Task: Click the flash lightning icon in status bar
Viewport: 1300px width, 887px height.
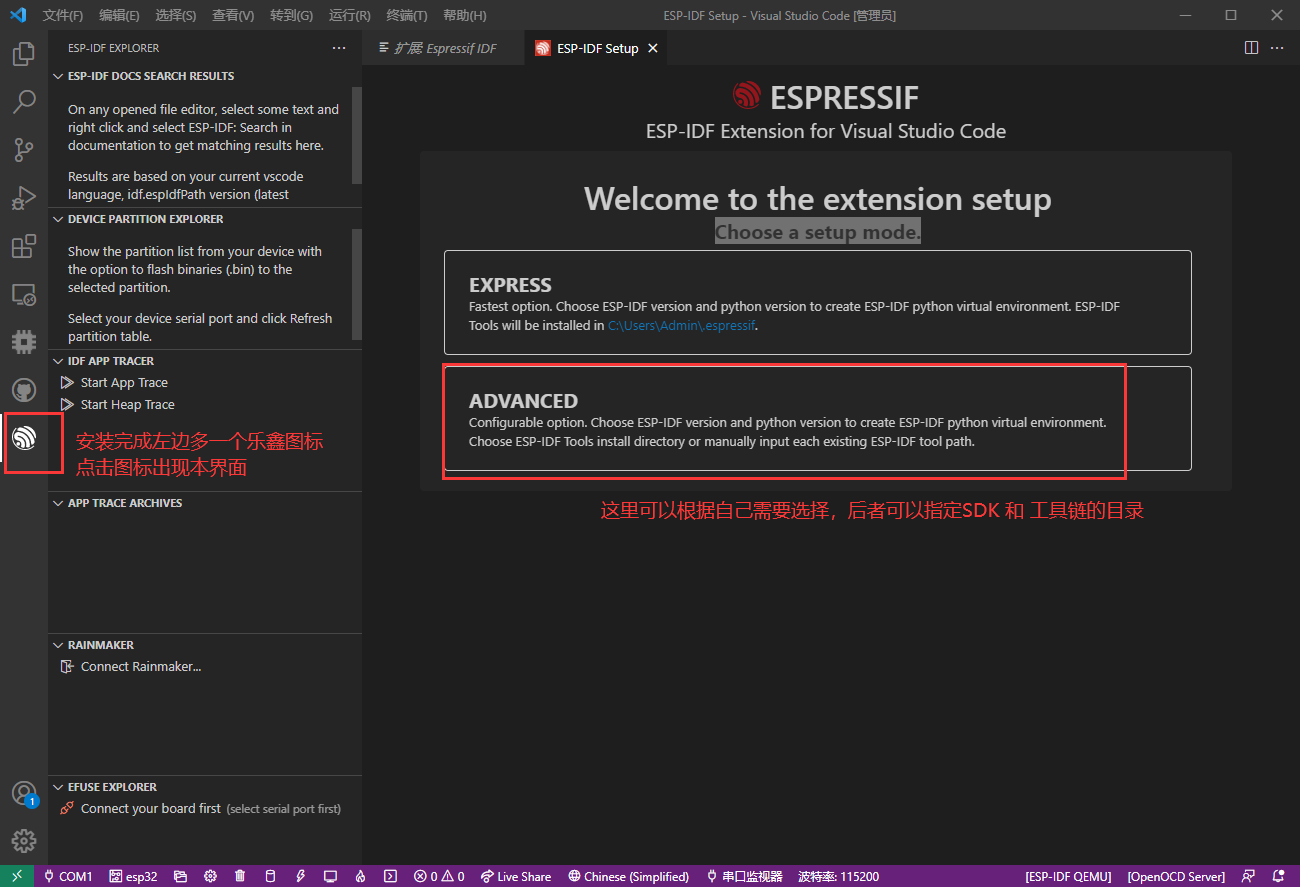Action: [300, 876]
